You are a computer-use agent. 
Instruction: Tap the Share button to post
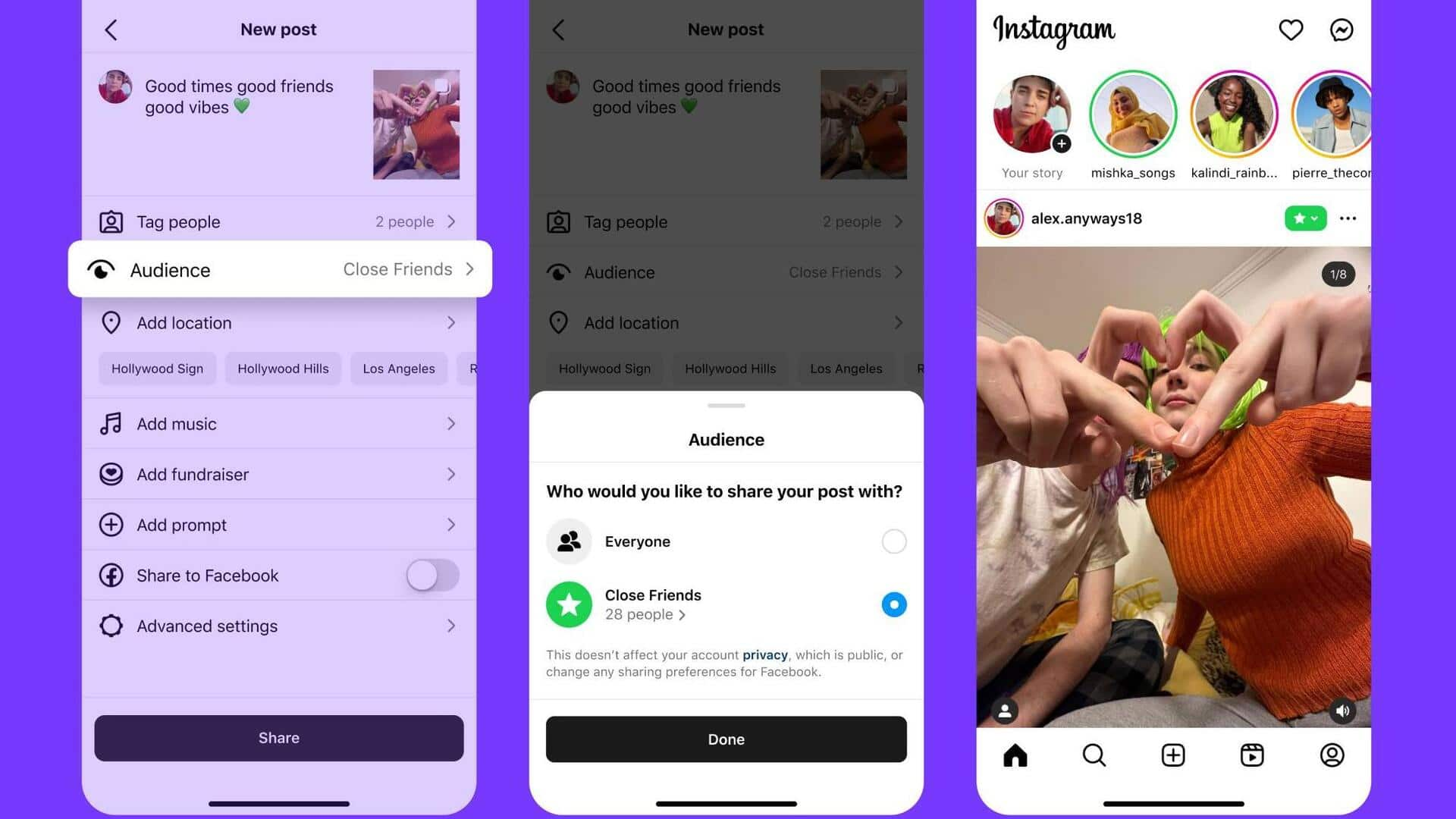point(278,737)
